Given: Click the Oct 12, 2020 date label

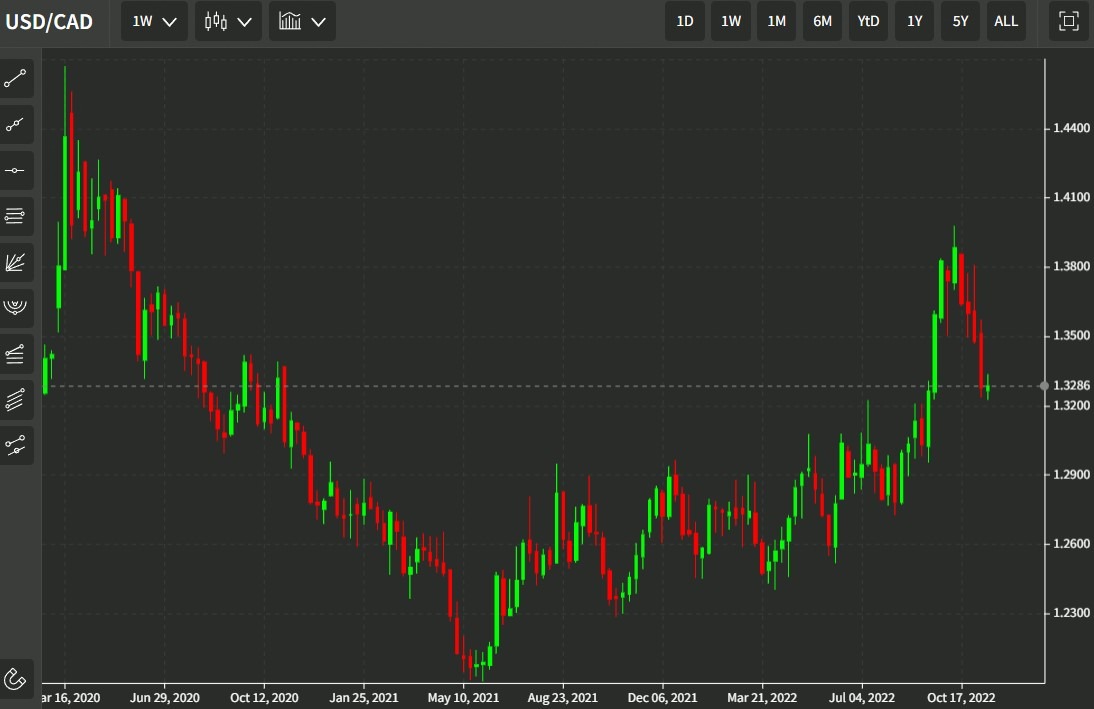Looking at the screenshot, I should 264,698.
